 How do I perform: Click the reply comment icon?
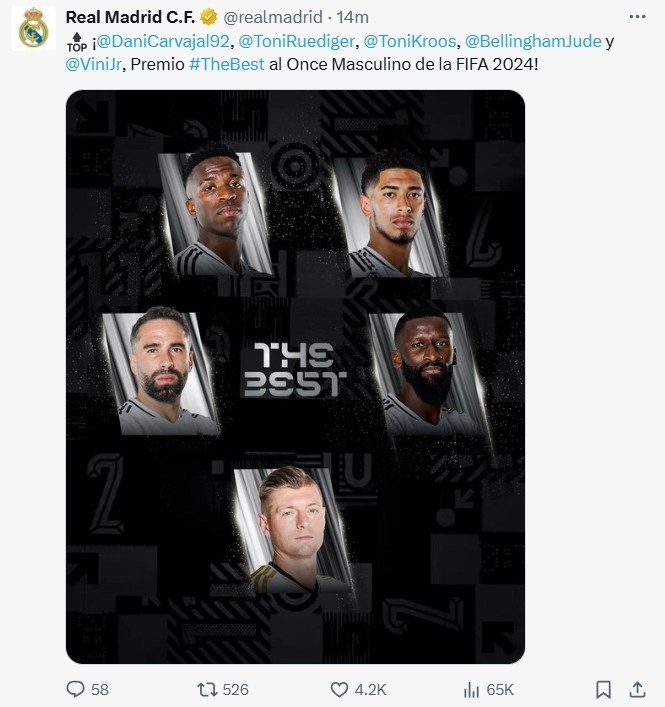click(x=76, y=689)
